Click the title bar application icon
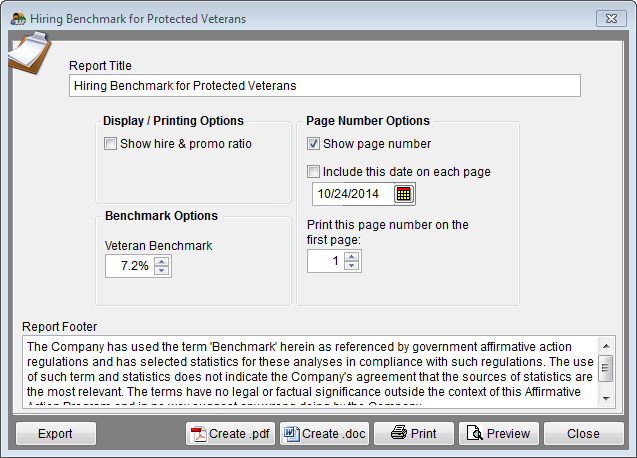 tap(18, 19)
